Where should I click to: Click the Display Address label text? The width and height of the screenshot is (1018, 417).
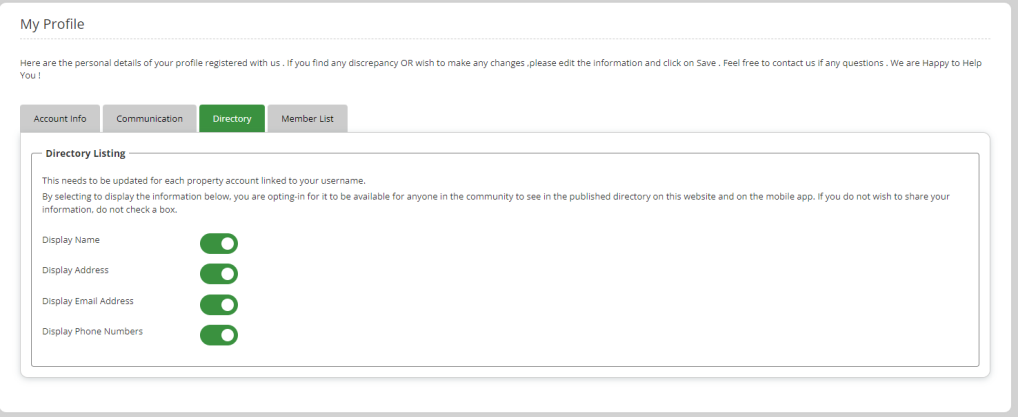pos(75,270)
